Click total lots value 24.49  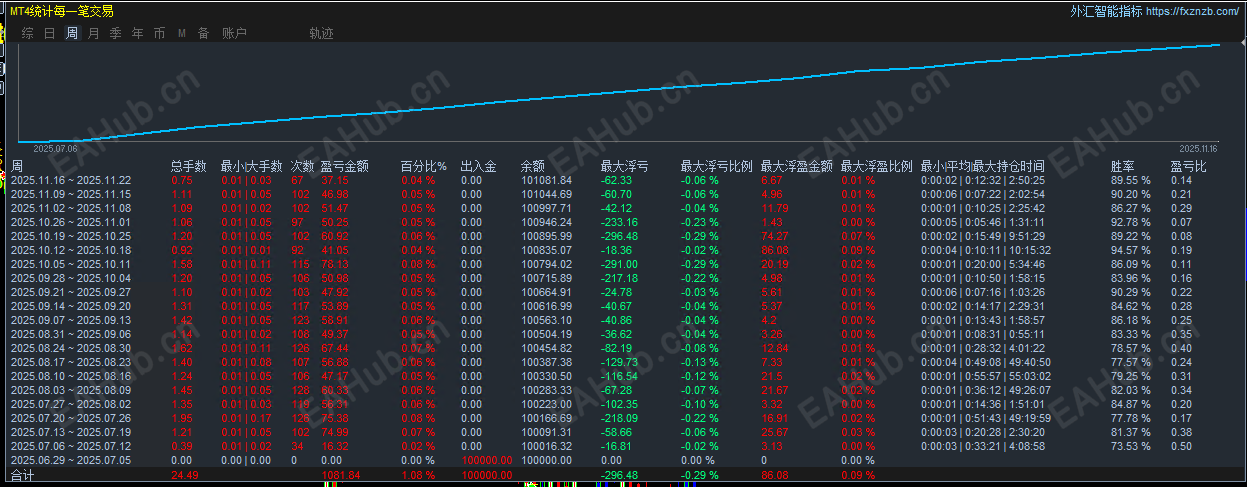pos(185,475)
